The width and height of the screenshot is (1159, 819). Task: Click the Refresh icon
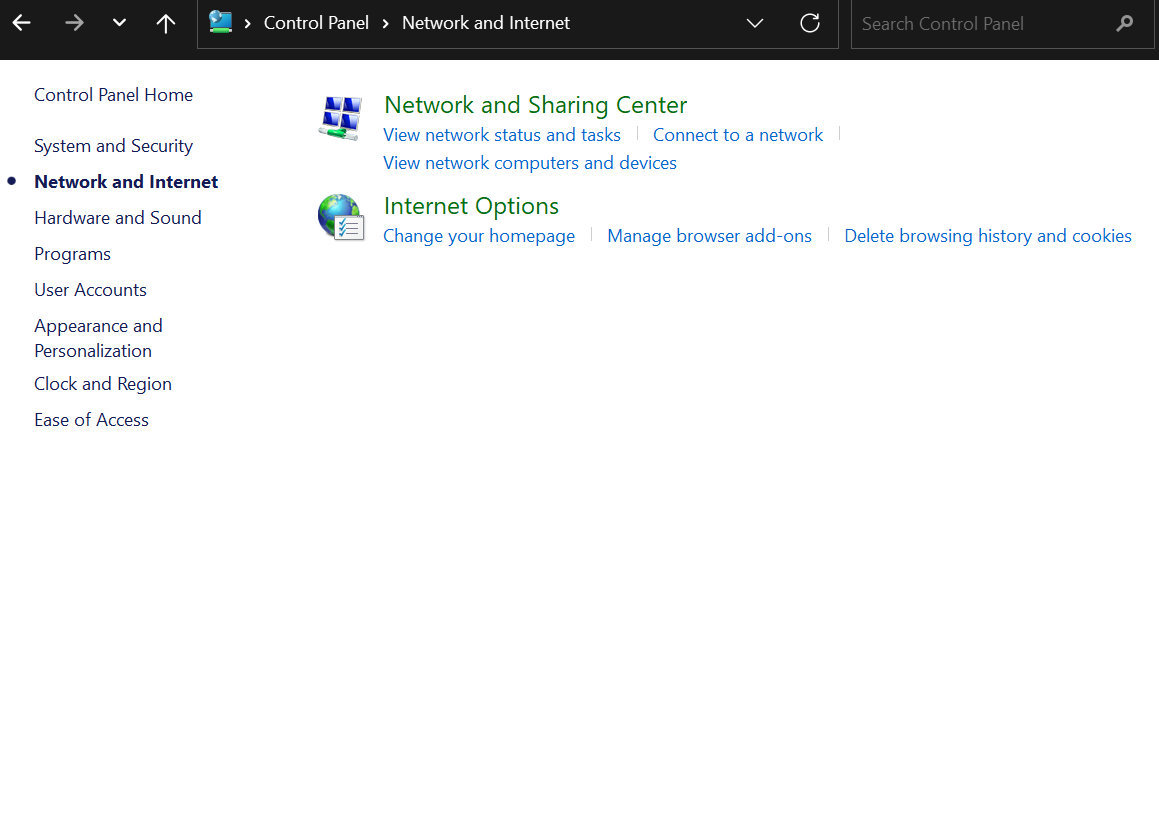coord(810,22)
